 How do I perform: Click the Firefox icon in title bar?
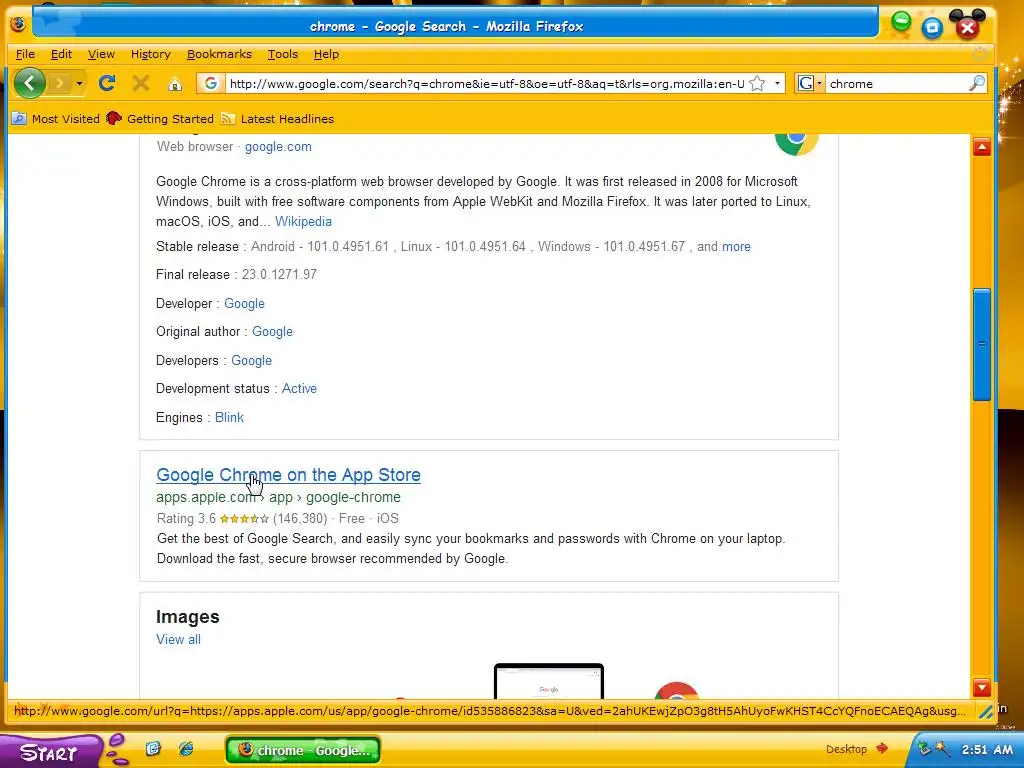pos(18,24)
